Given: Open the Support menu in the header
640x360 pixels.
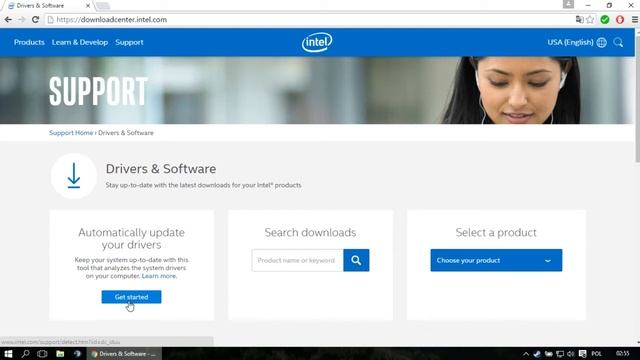Looking at the screenshot, I should point(129,42).
